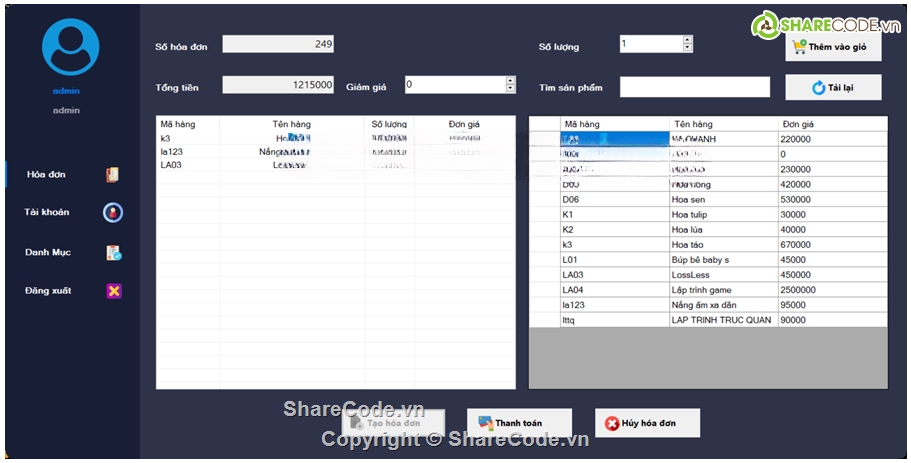911x463 pixels.
Task: Click the Búp bê baby s product
Action: [x=723, y=260]
